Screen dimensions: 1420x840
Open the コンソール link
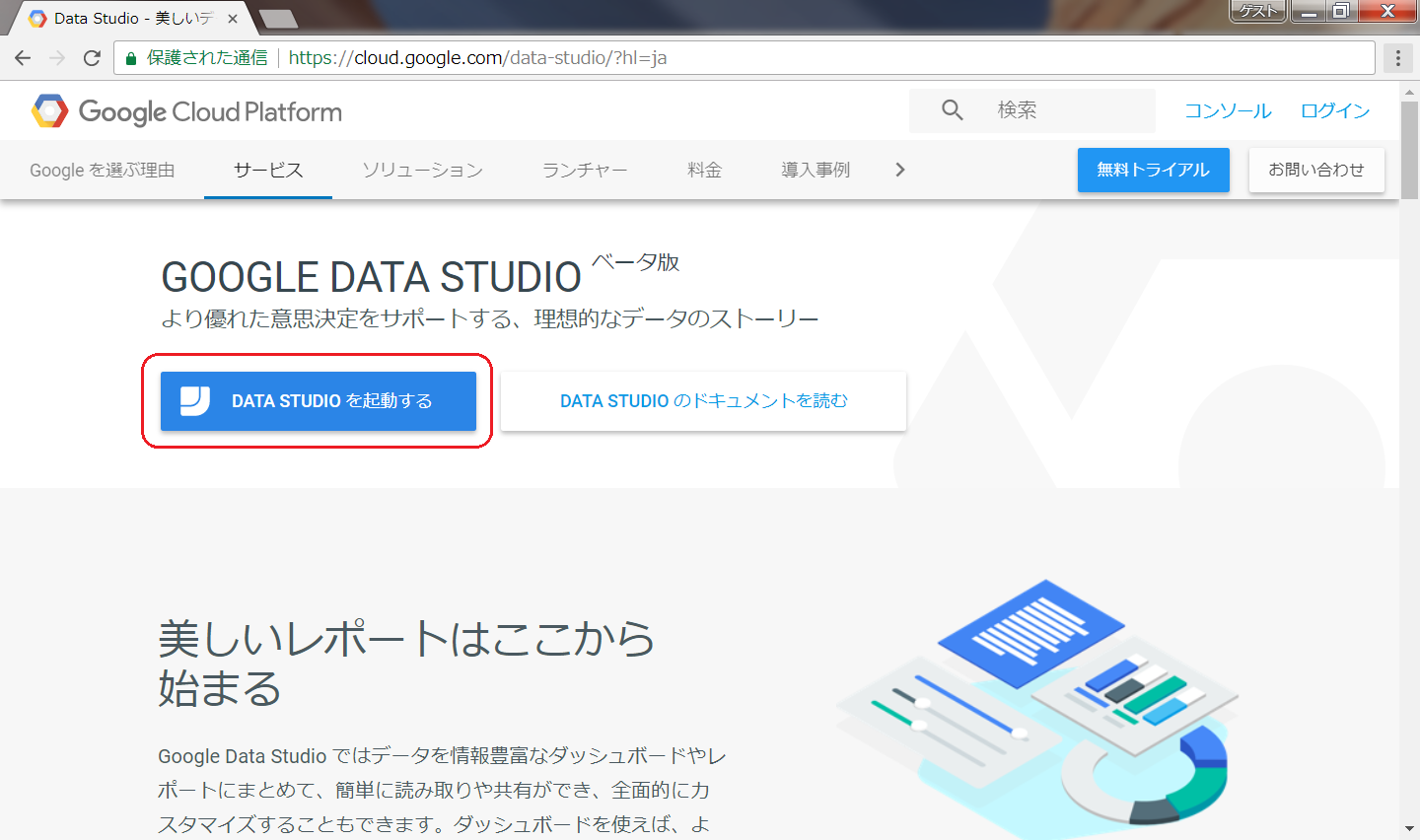(1228, 110)
